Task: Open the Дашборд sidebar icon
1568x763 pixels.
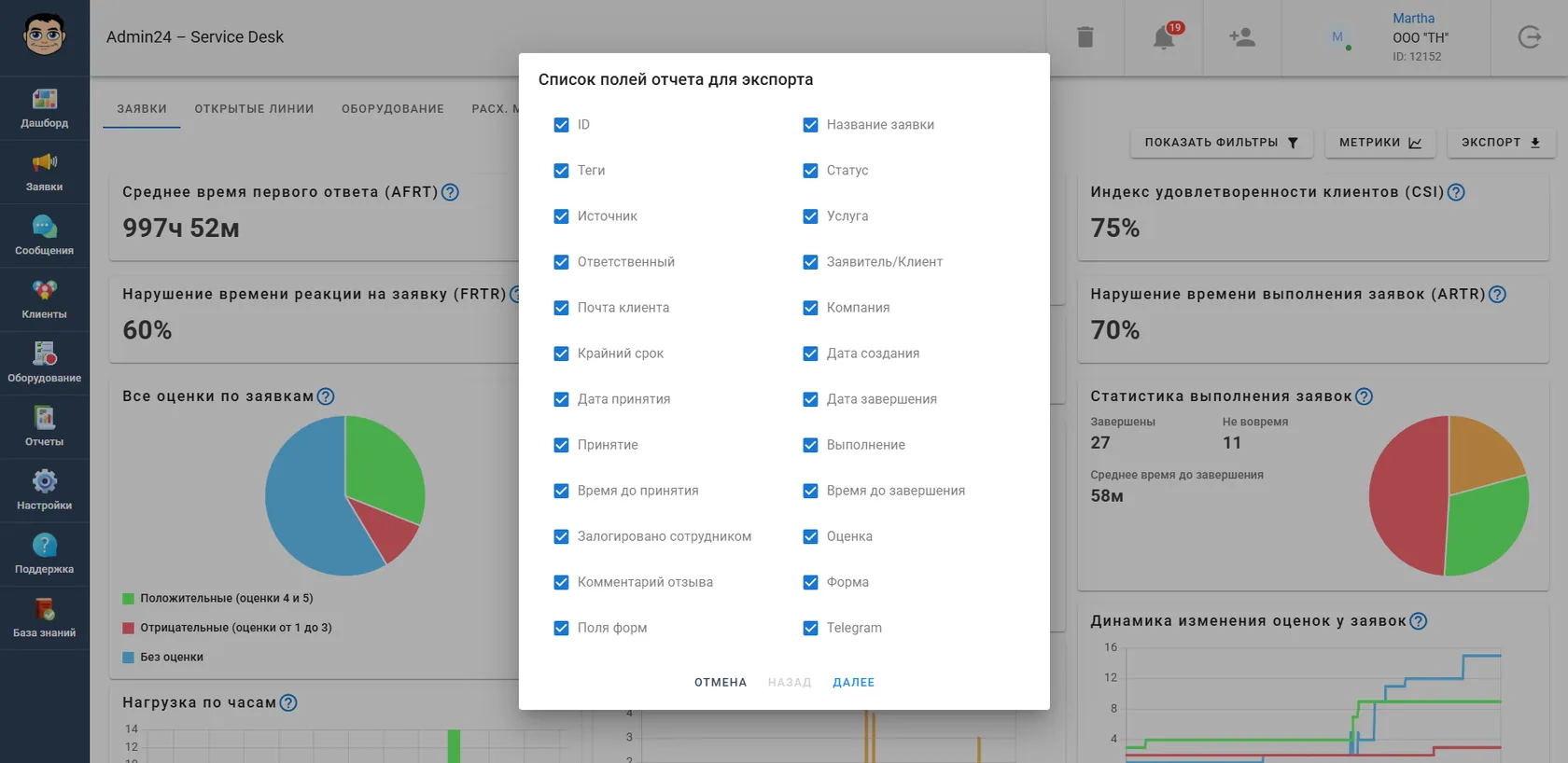Action: coord(44,99)
